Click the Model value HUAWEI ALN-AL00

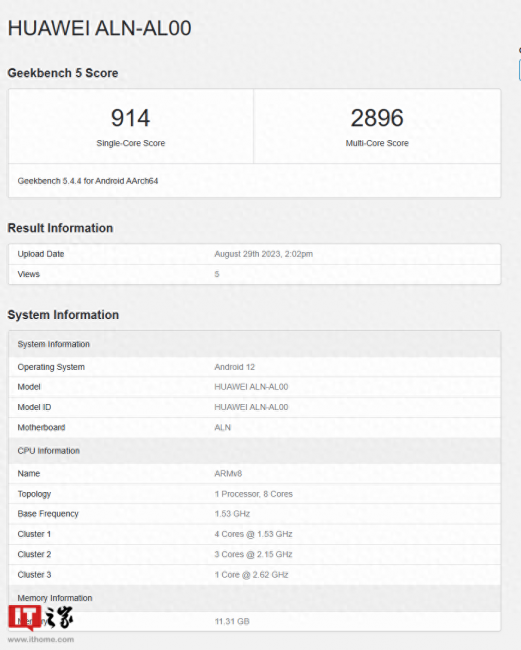tap(251, 387)
